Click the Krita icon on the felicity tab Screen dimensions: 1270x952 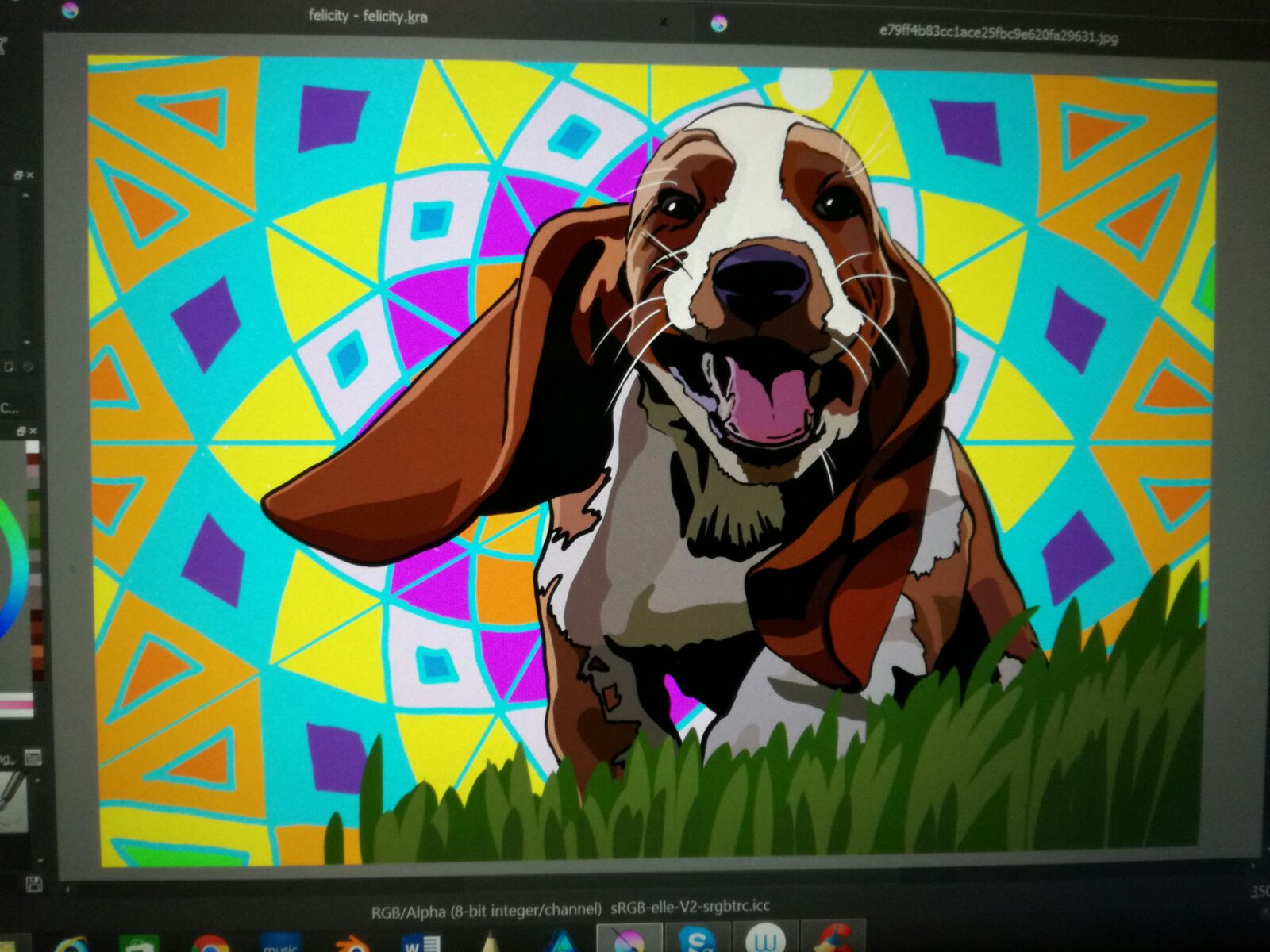70,10
